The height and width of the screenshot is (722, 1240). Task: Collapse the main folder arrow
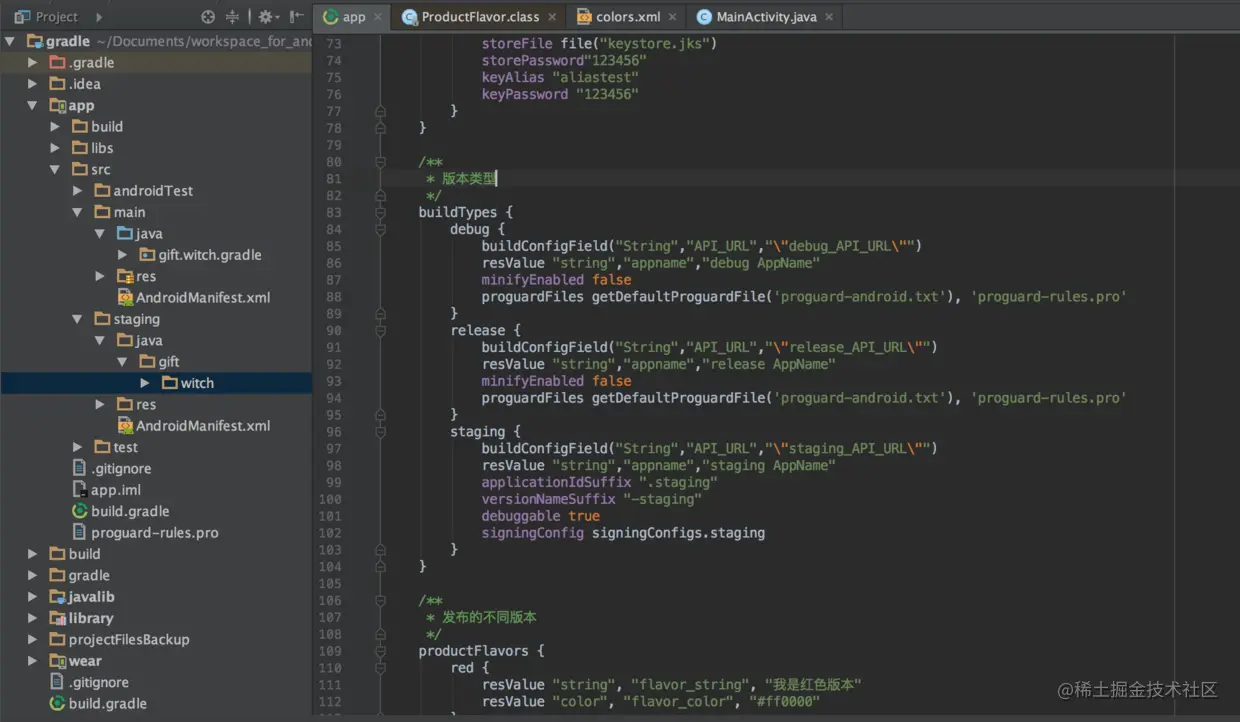(78, 212)
